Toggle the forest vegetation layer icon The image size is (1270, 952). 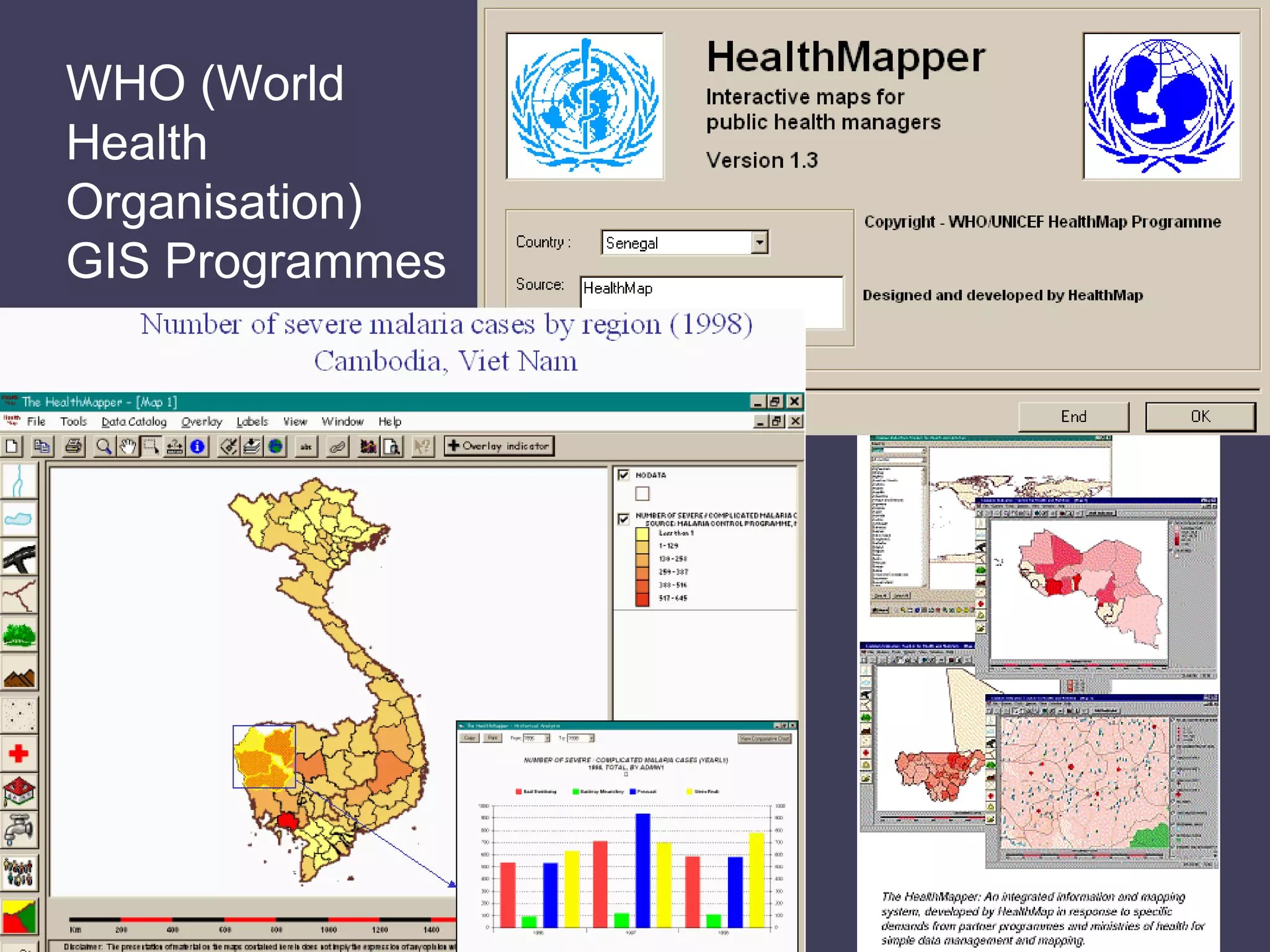[19, 635]
